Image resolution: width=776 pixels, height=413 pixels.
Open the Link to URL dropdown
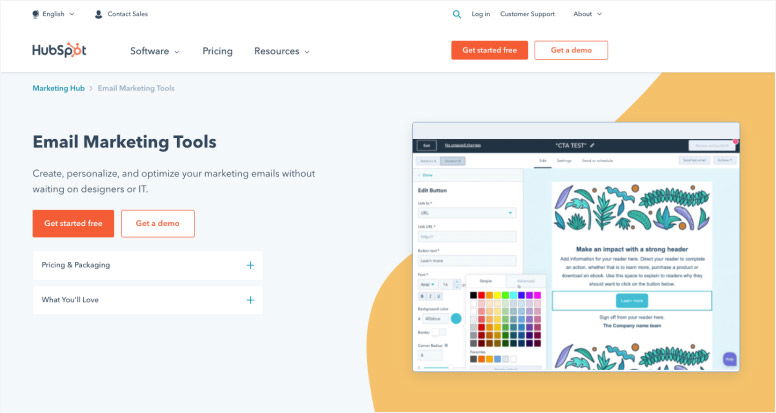[x=467, y=213]
